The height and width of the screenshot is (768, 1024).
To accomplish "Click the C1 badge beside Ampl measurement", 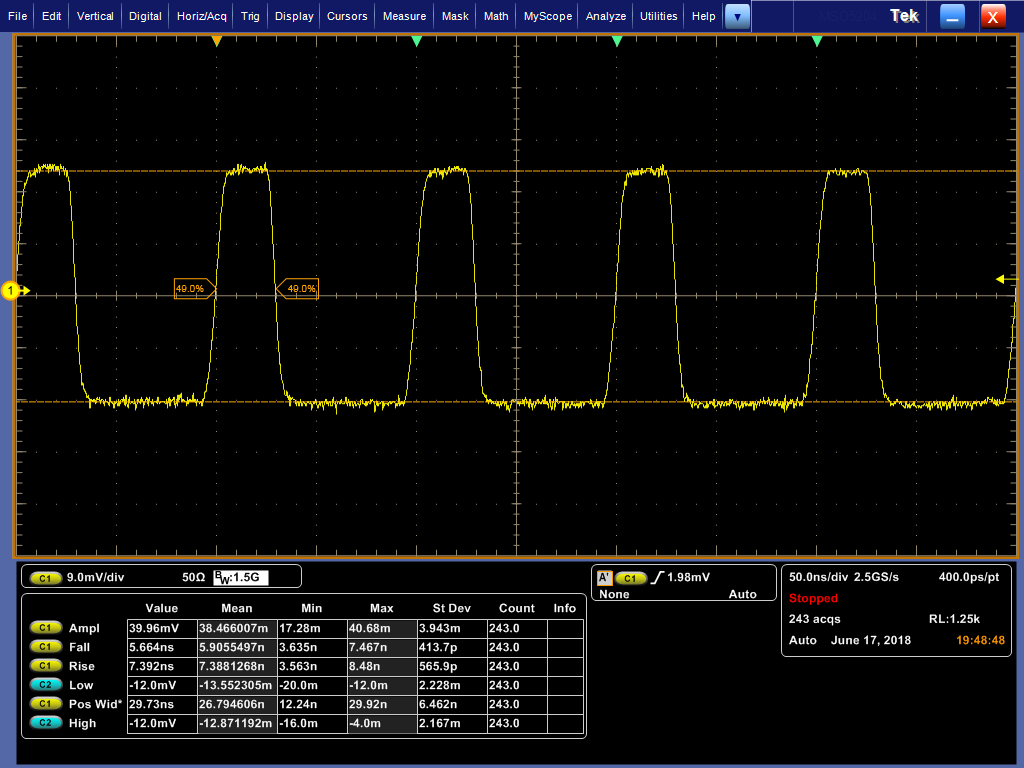I will pos(46,628).
